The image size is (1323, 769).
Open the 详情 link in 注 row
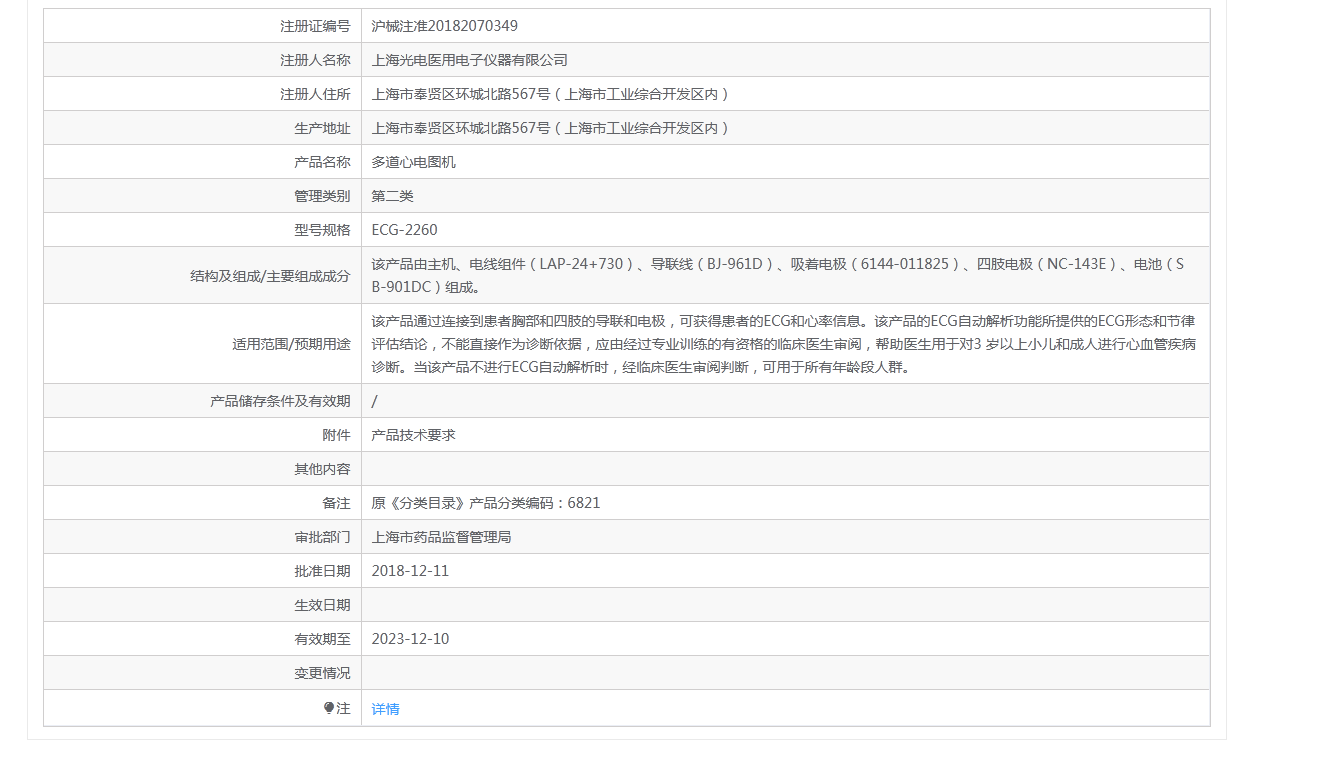385,709
